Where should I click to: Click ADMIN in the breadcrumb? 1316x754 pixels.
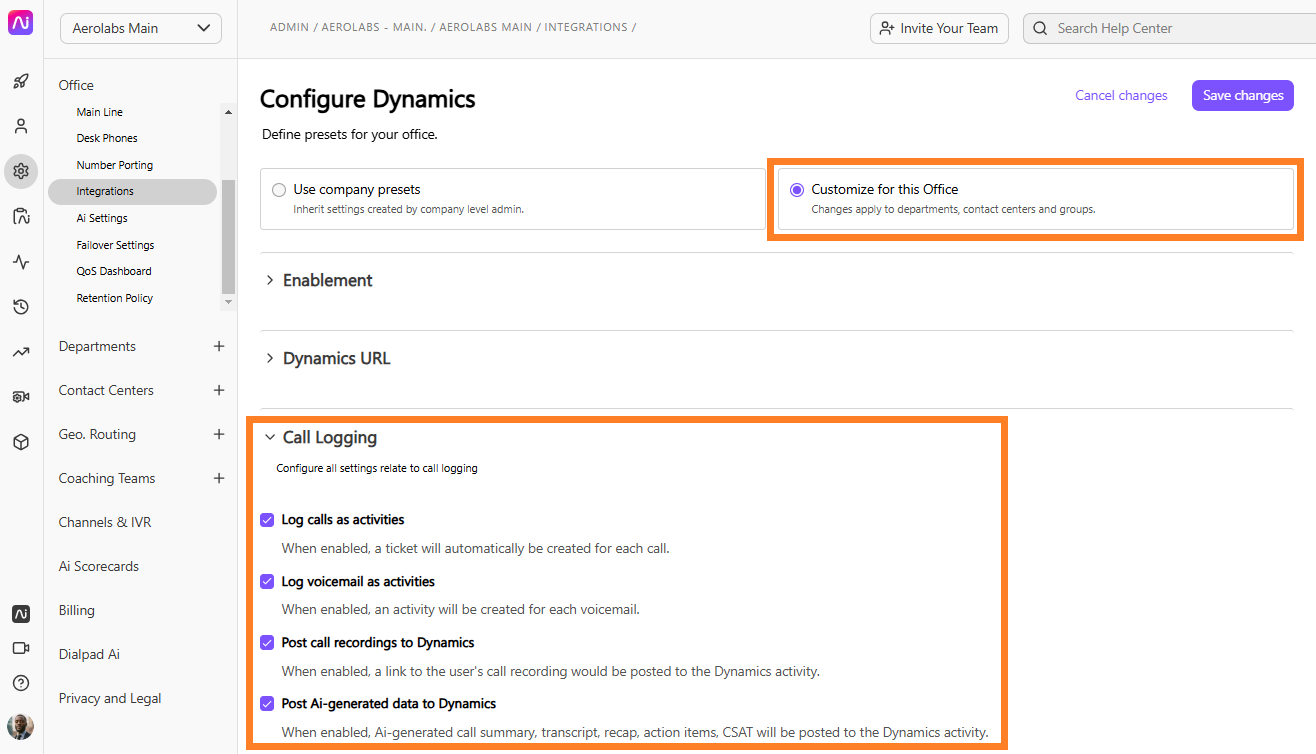(289, 27)
